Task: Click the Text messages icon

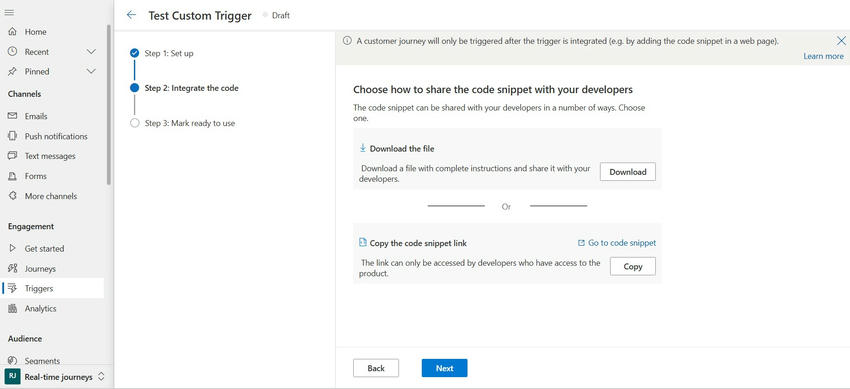Action: (12, 156)
